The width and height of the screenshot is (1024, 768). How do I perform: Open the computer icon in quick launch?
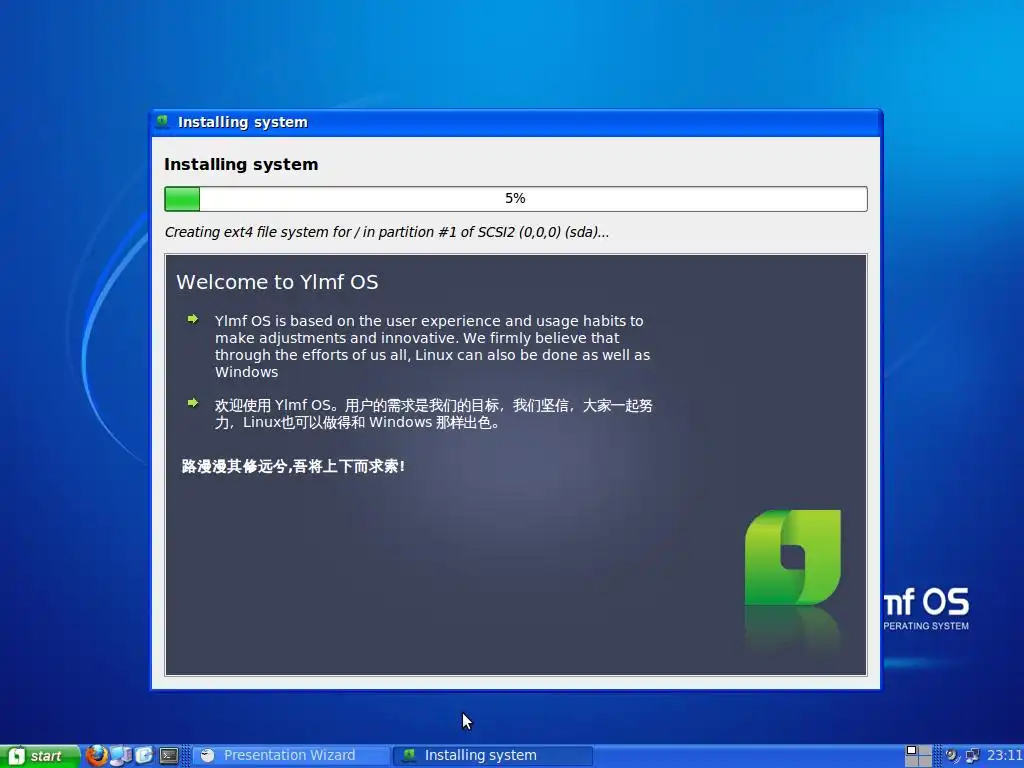[121, 756]
